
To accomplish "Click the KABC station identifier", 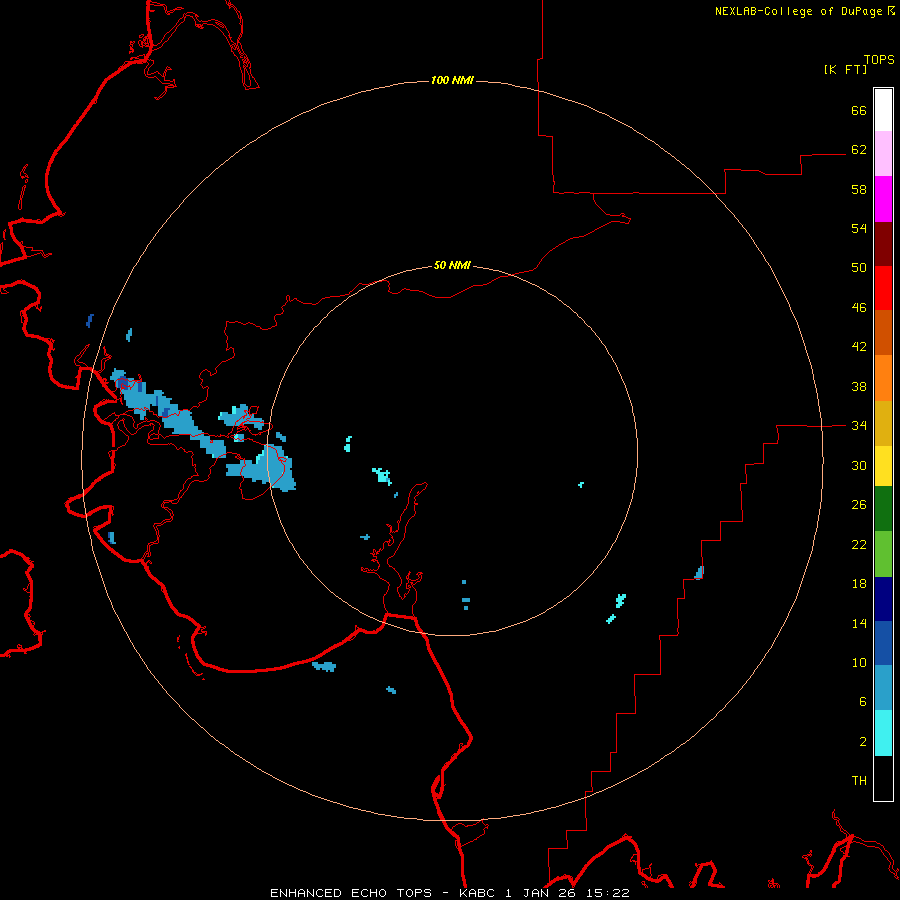I will tap(478, 893).
